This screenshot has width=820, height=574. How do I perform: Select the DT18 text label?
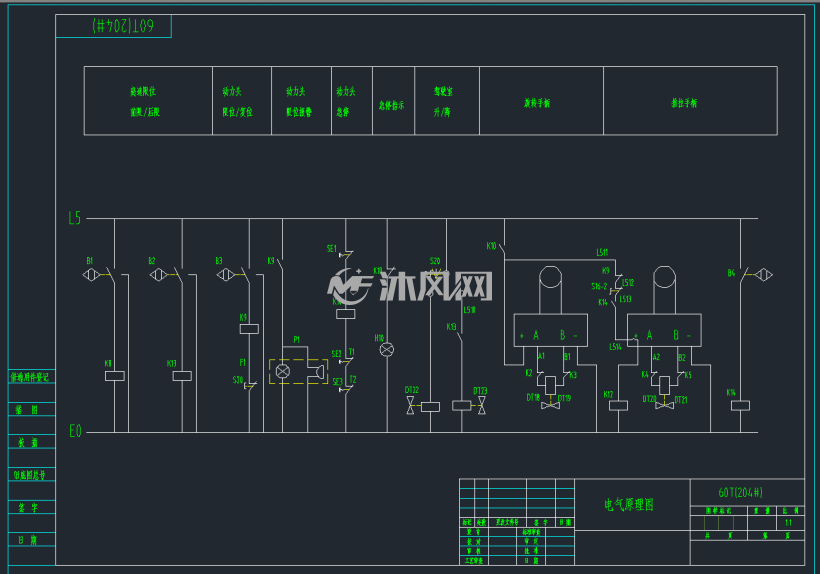[533, 397]
